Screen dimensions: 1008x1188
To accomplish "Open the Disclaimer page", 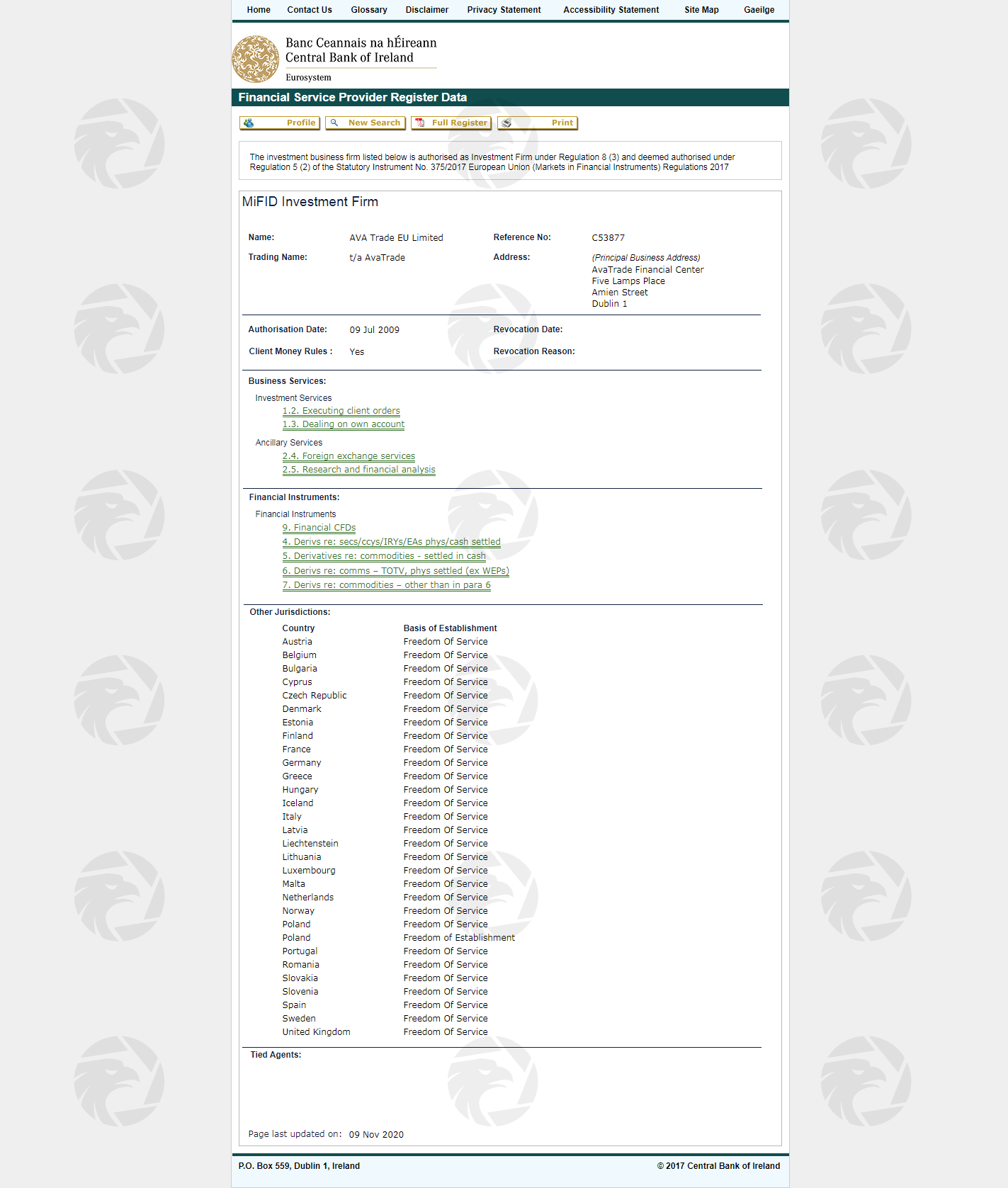I will click(x=427, y=10).
